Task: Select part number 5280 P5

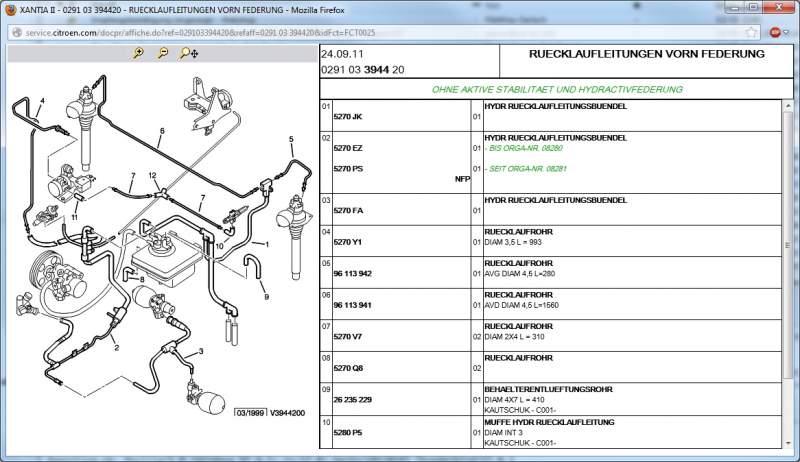Action: click(347, 433)
